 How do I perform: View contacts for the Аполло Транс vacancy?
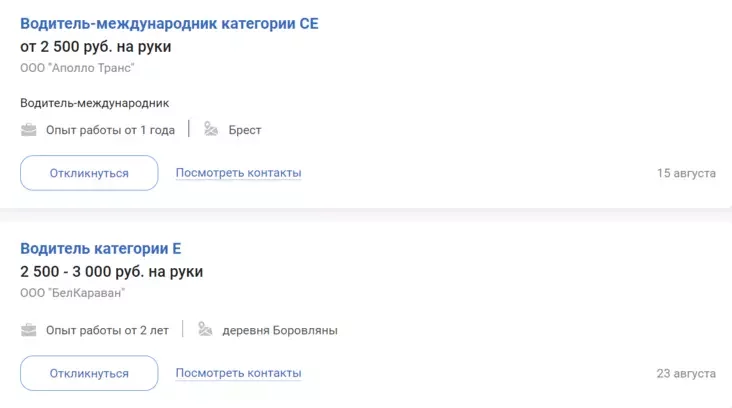tap(238, 173)
